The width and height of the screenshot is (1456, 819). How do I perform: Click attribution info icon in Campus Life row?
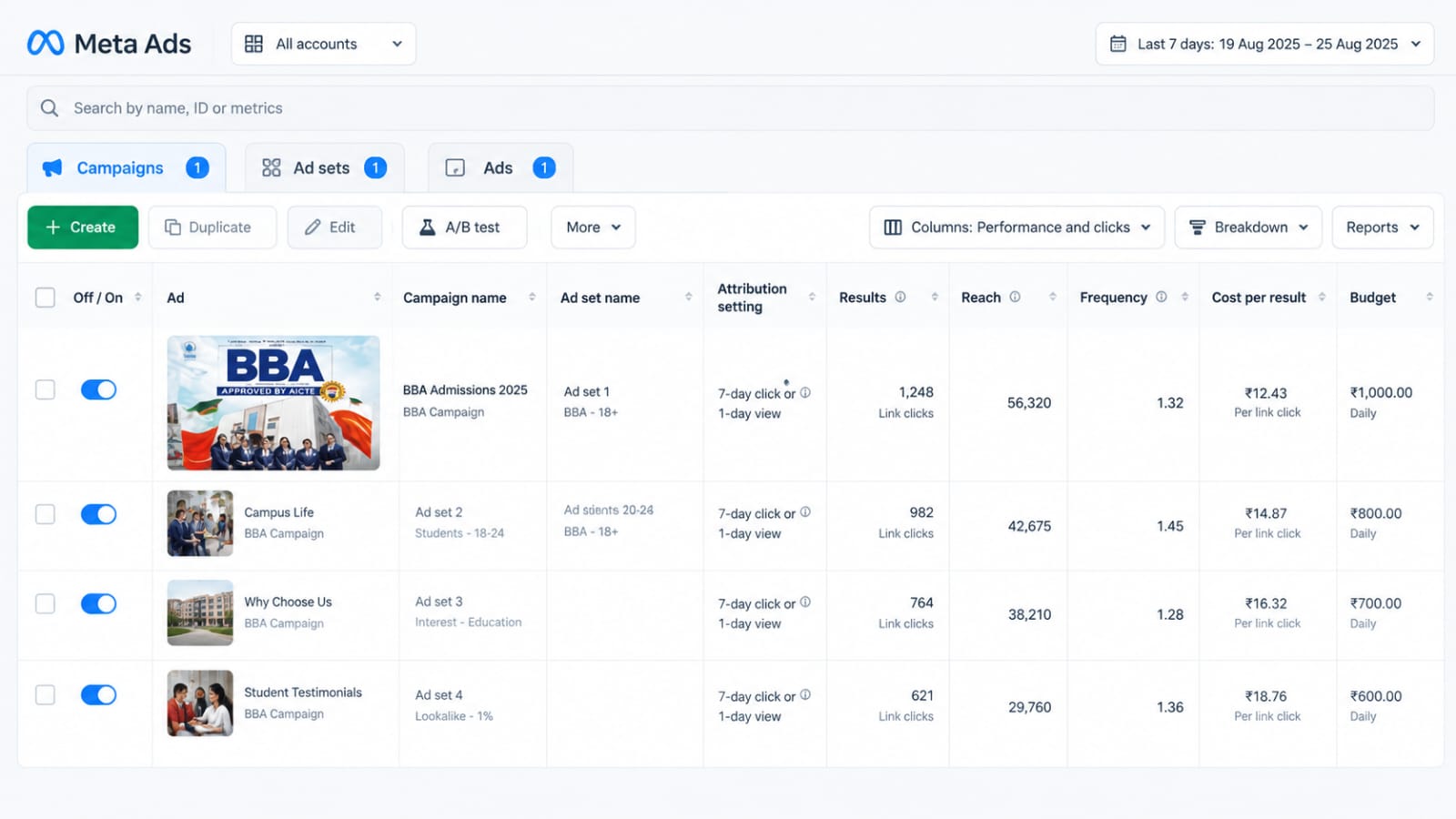[x=805, y=512]
